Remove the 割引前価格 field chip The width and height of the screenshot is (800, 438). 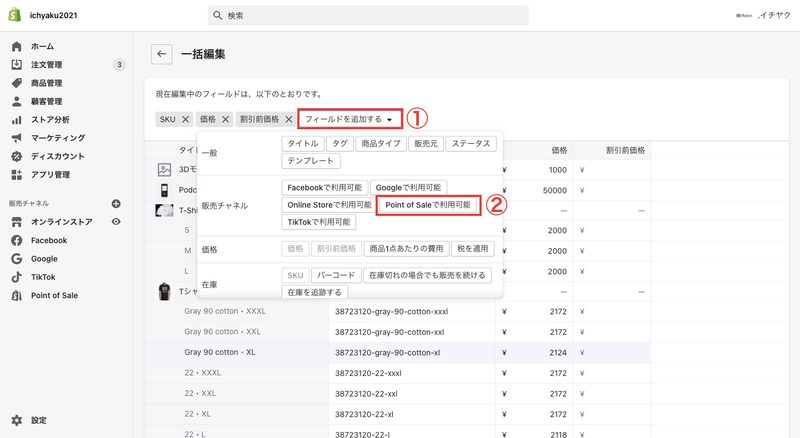point(289,119)
